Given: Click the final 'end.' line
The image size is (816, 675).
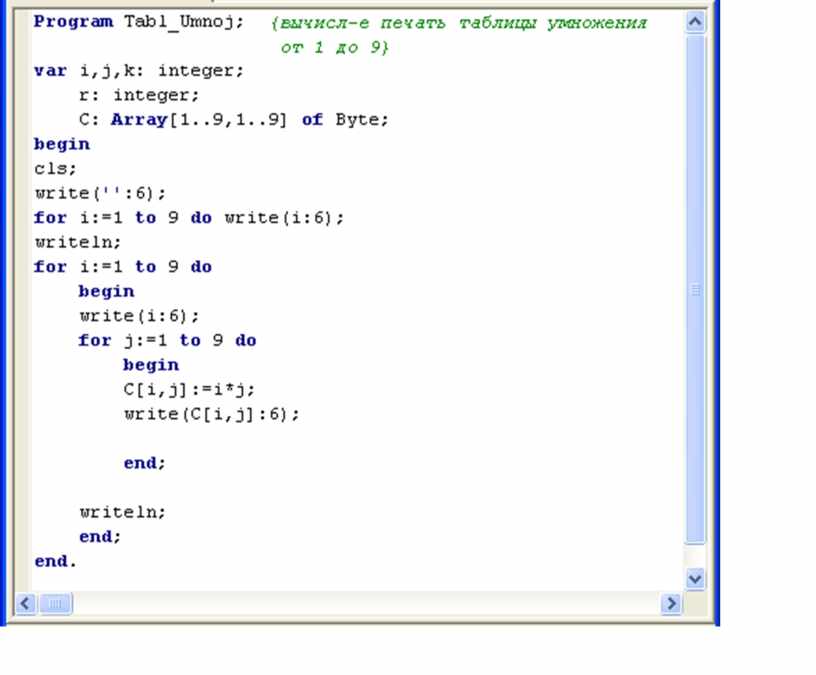Looking at the screenshot, I should pyautogui.click(x=55, y=562).
